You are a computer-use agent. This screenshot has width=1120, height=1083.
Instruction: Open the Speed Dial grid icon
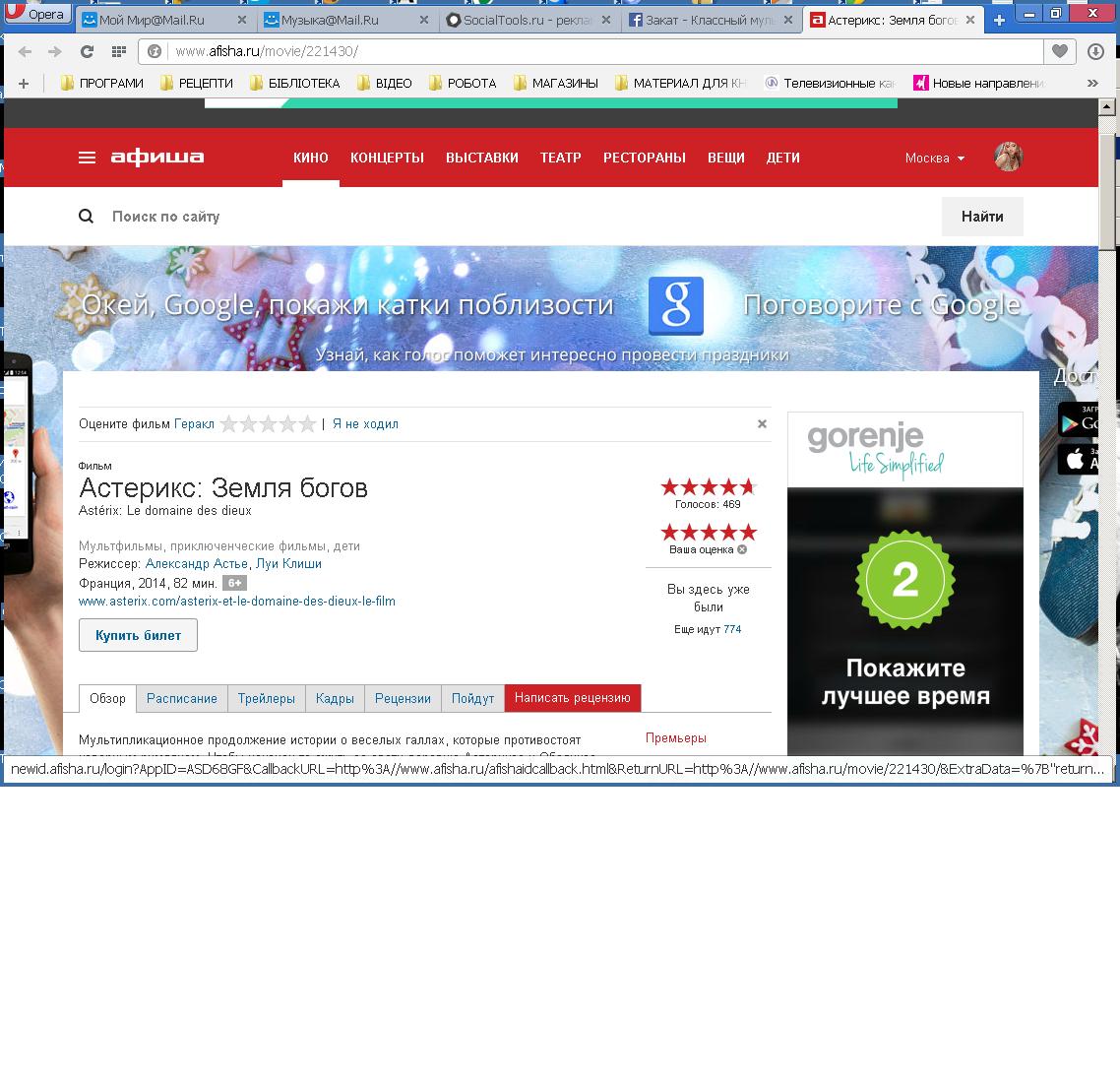click(118, 51)
